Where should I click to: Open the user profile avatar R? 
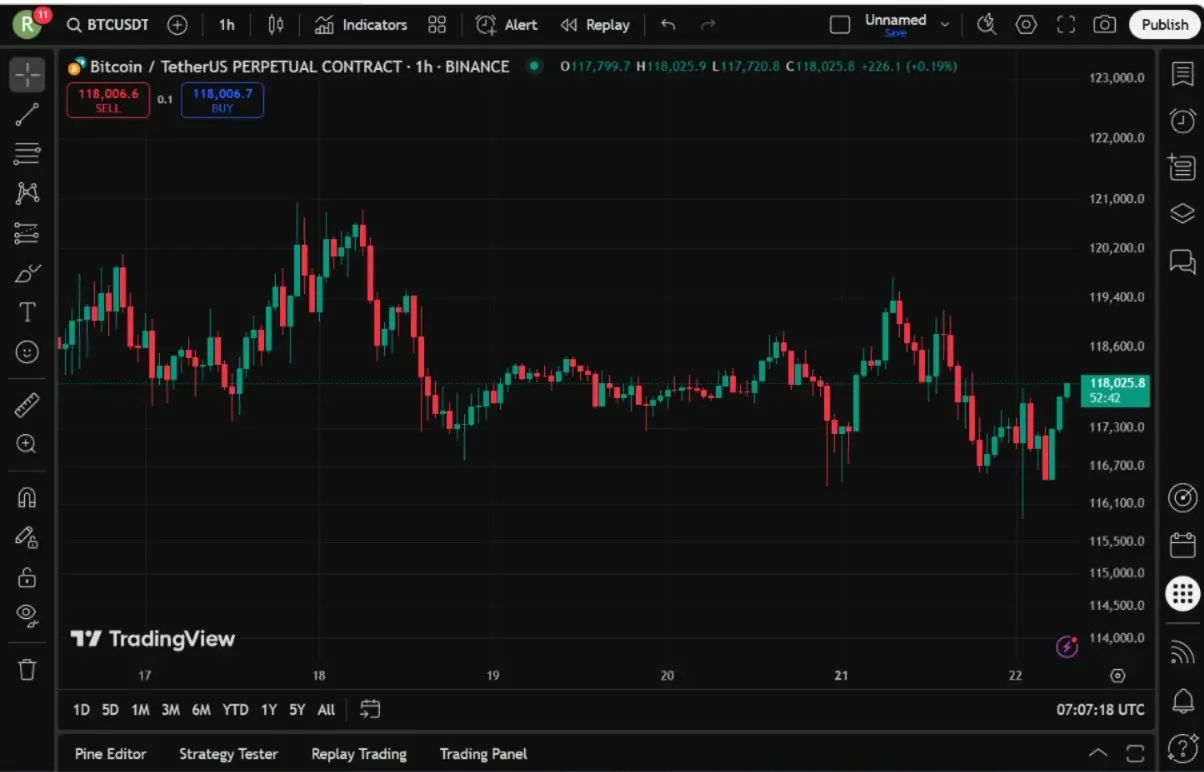28,24
